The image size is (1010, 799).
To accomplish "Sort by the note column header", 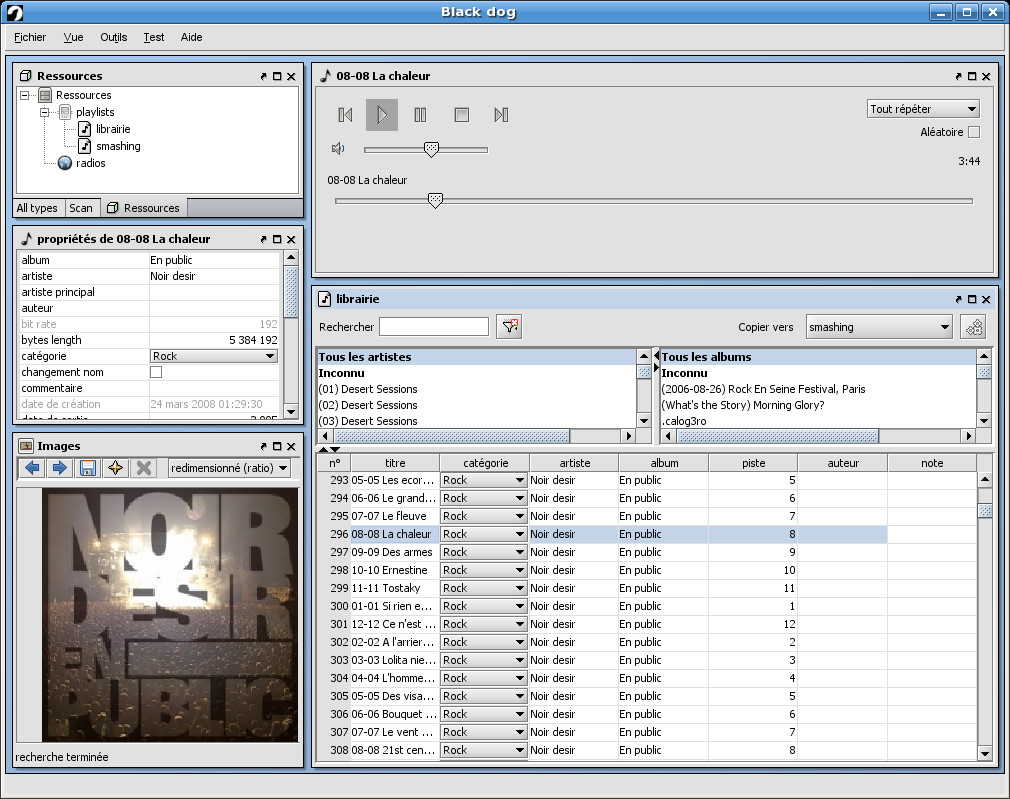I will [932, 463].
